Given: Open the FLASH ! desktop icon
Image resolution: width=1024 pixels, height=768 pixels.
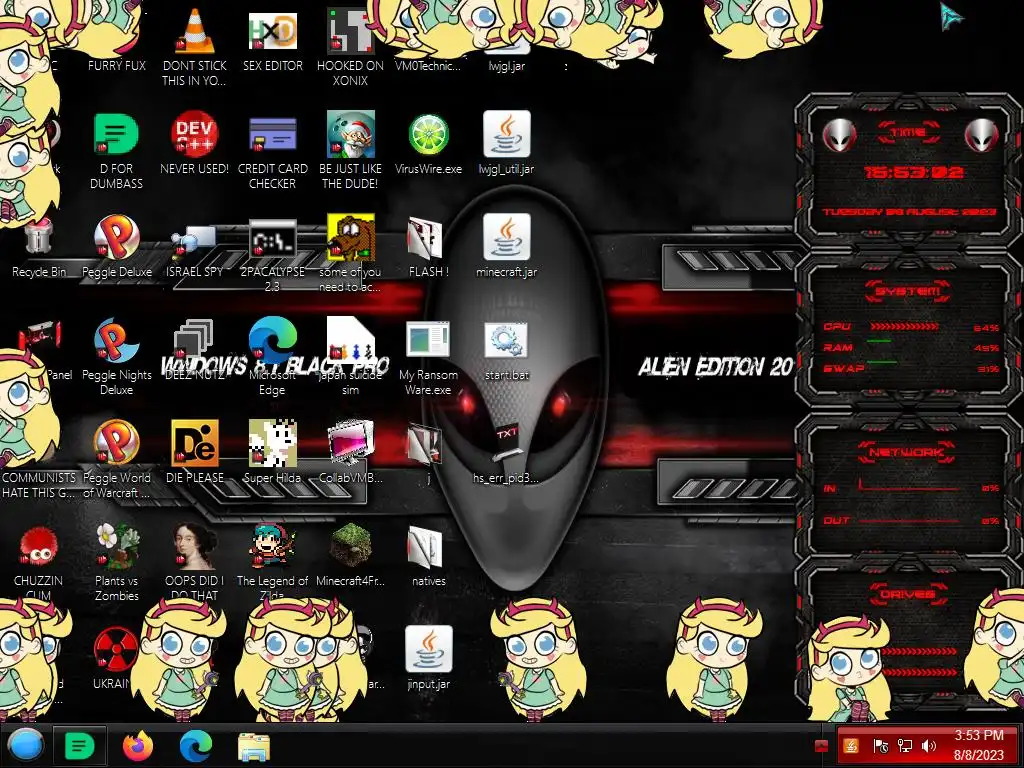Looking at the screenshot, I should tap(425, 237).
